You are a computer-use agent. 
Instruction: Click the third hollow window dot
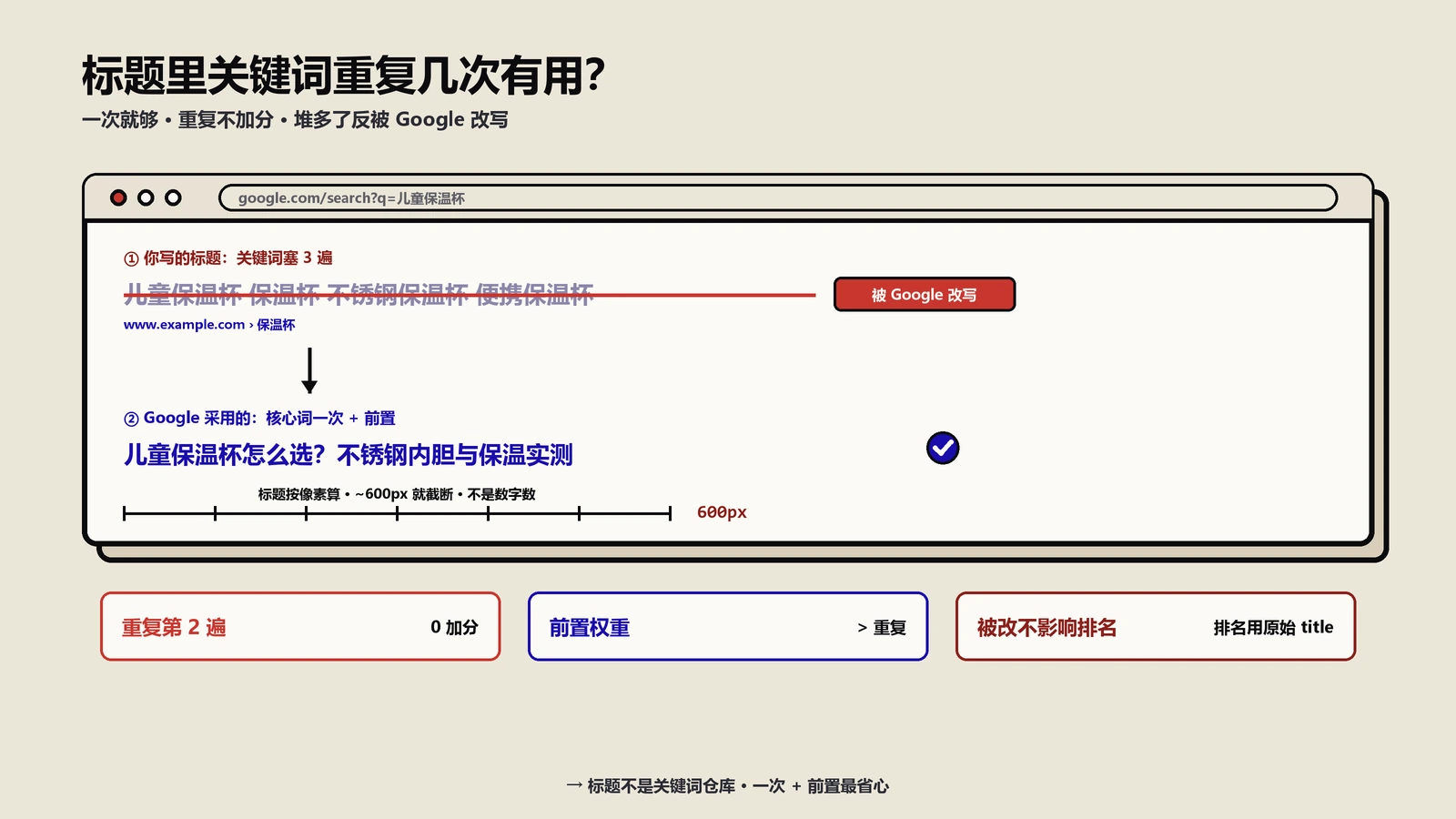(173, 197)
